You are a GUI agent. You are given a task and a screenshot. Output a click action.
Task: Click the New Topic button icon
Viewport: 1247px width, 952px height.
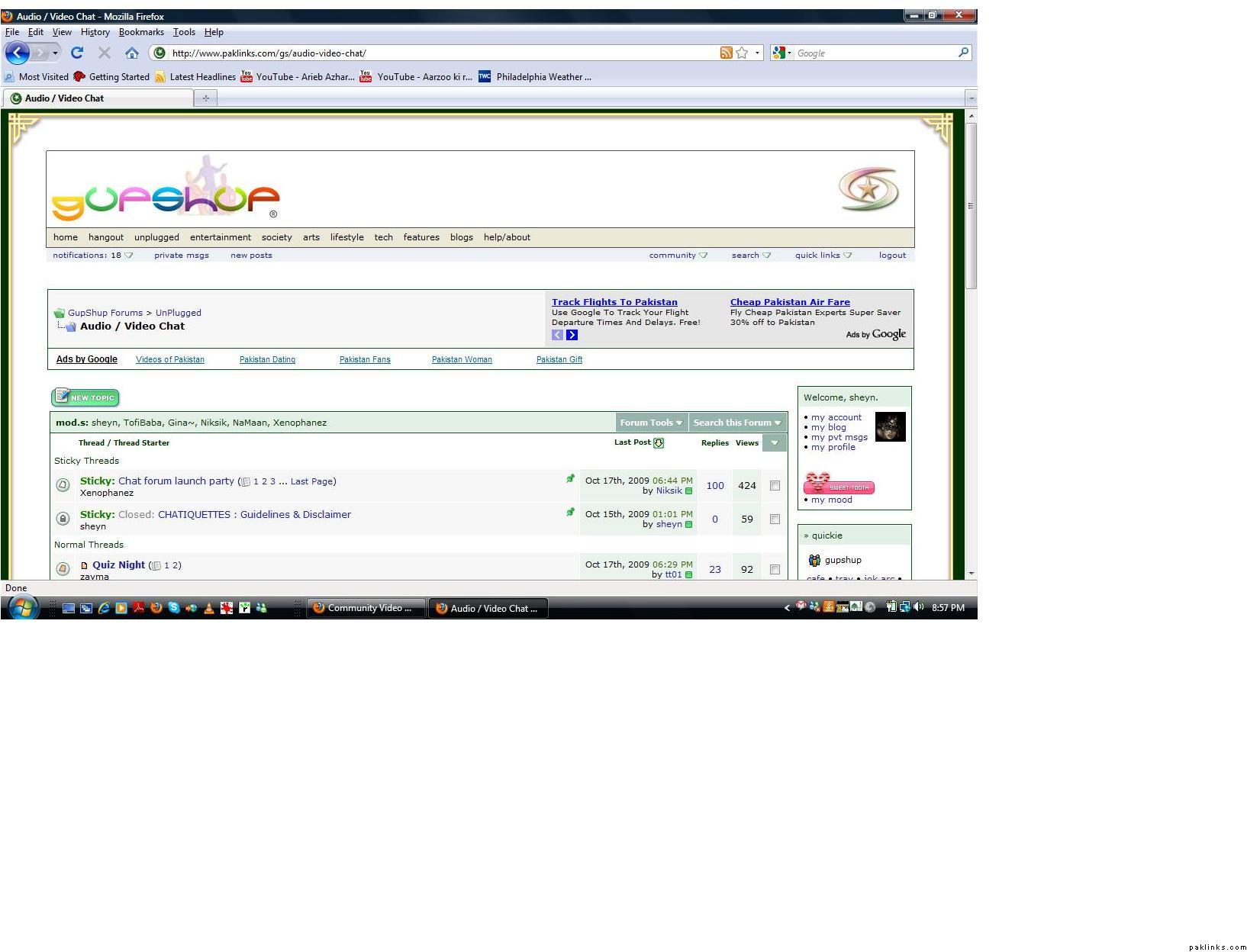(x=85, y=397)
